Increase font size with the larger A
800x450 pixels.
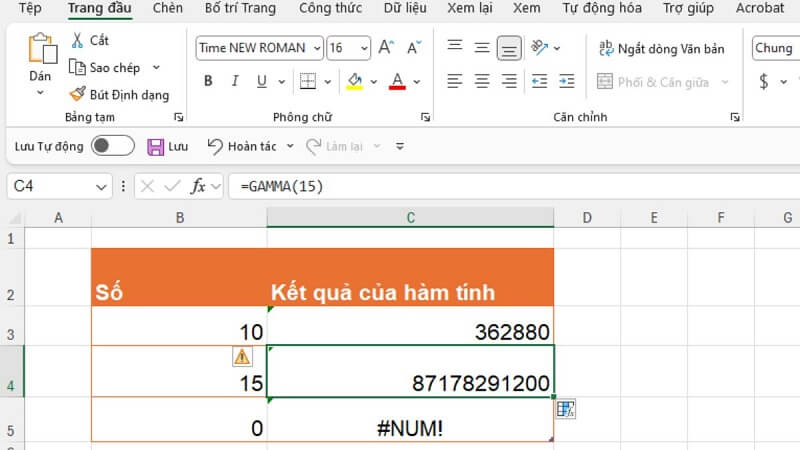386,48
